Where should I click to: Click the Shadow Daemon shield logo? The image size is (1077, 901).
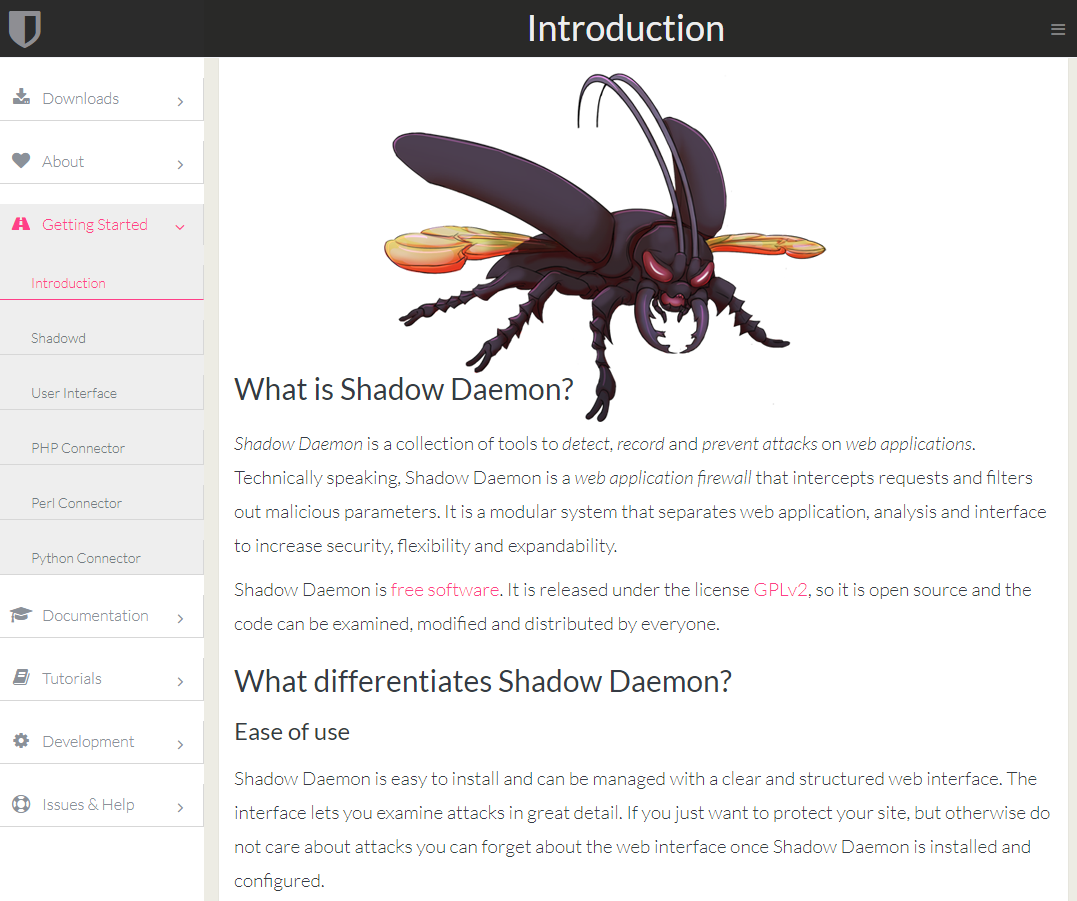click(x=24, y=28)
